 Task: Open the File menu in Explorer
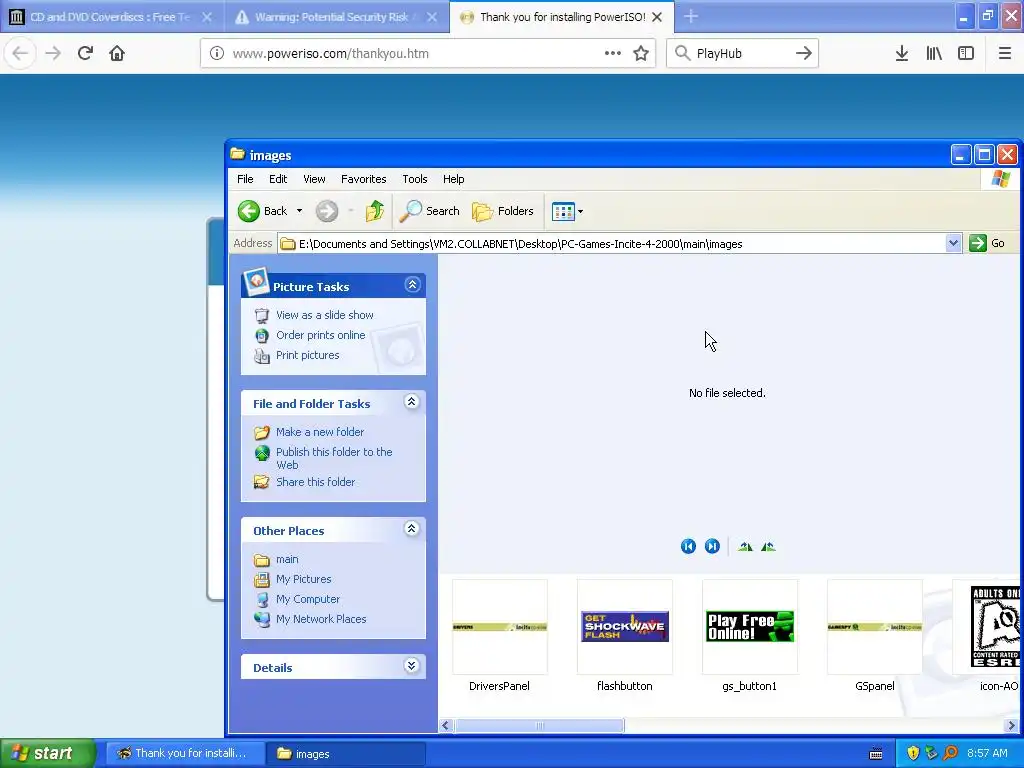click(245, 179)
